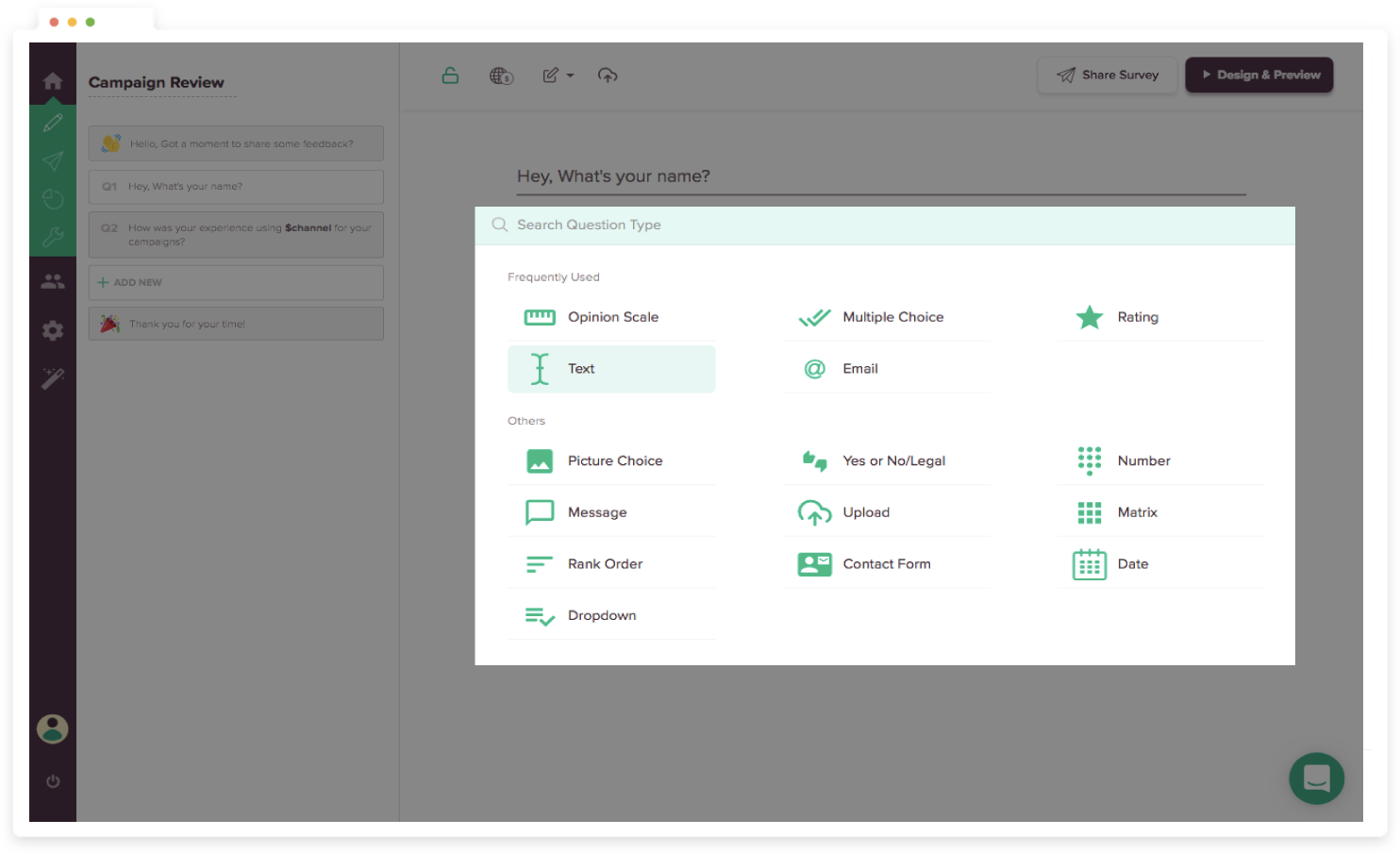Select the magic wand tool in sidebar
Image resolution: width=1400 pixels, height=853 pixels.
click(53, 377)
